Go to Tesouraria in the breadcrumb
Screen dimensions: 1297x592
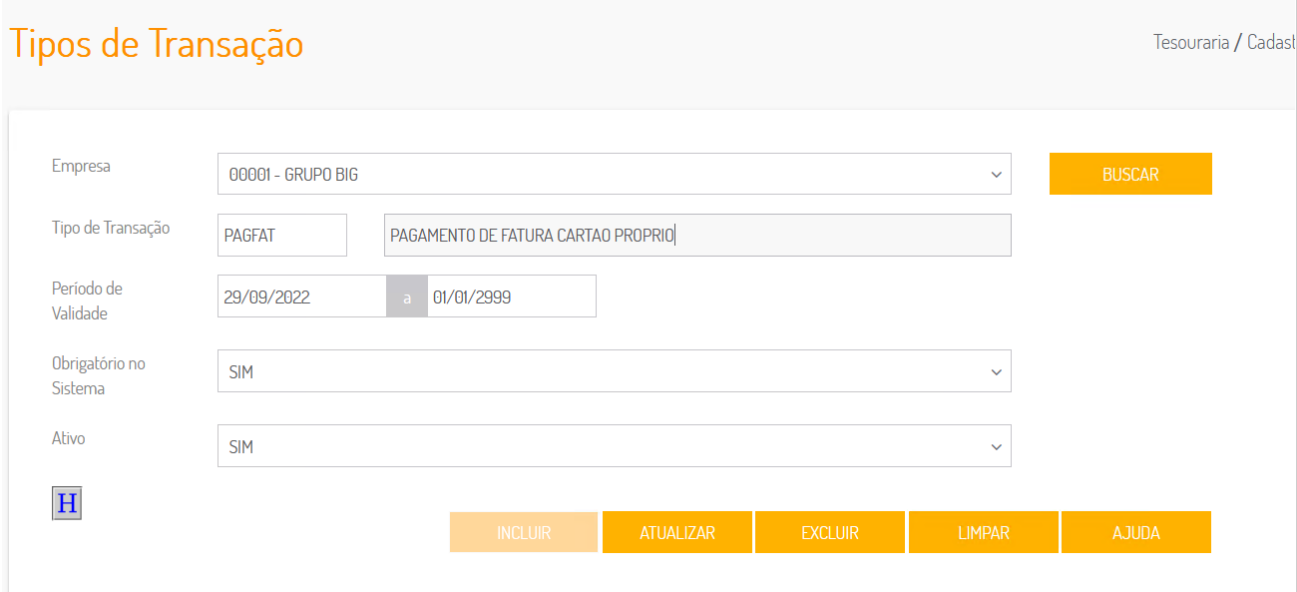(1190, 42)
